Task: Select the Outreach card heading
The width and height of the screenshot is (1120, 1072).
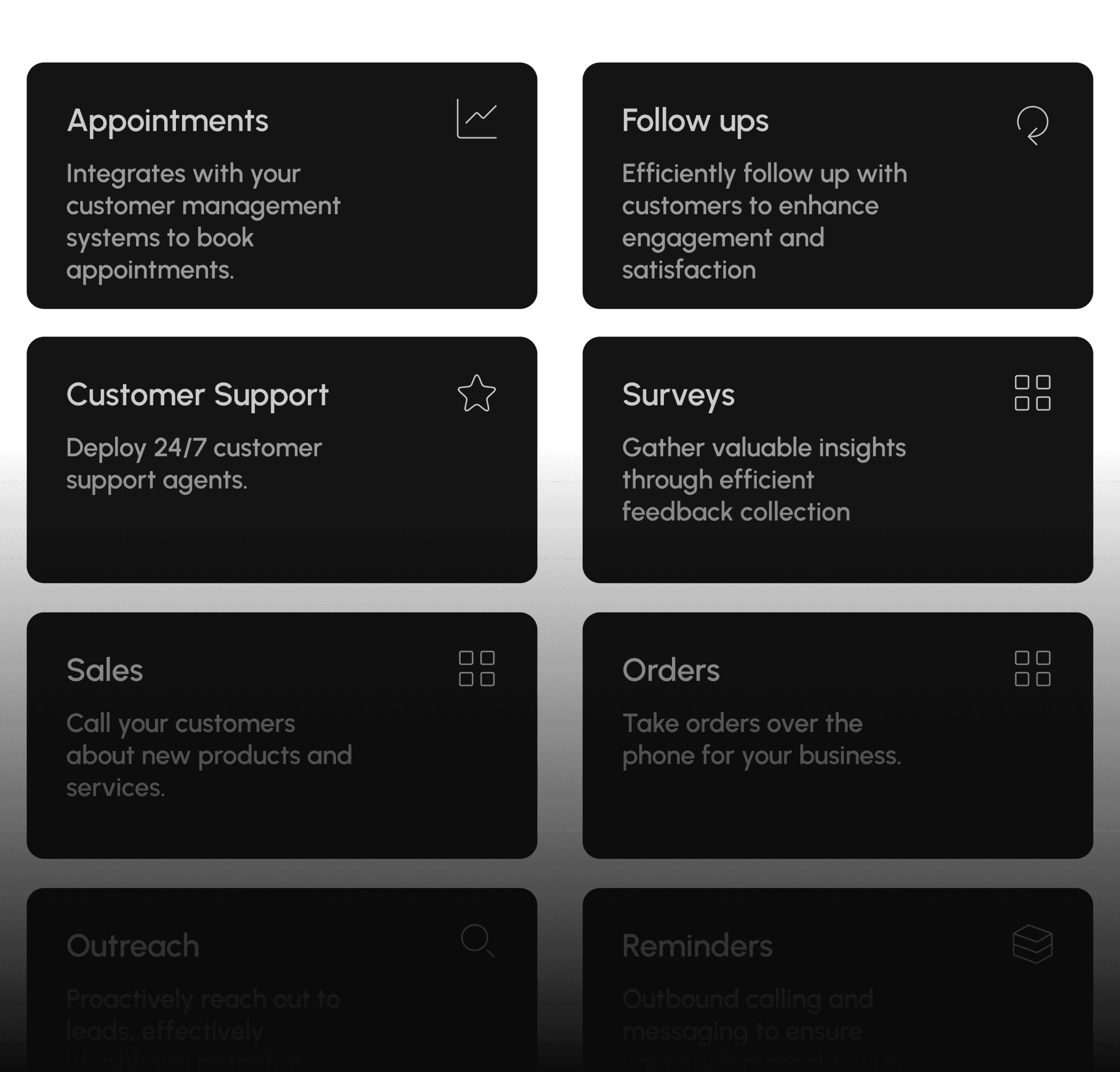Action: coord(132,945)
